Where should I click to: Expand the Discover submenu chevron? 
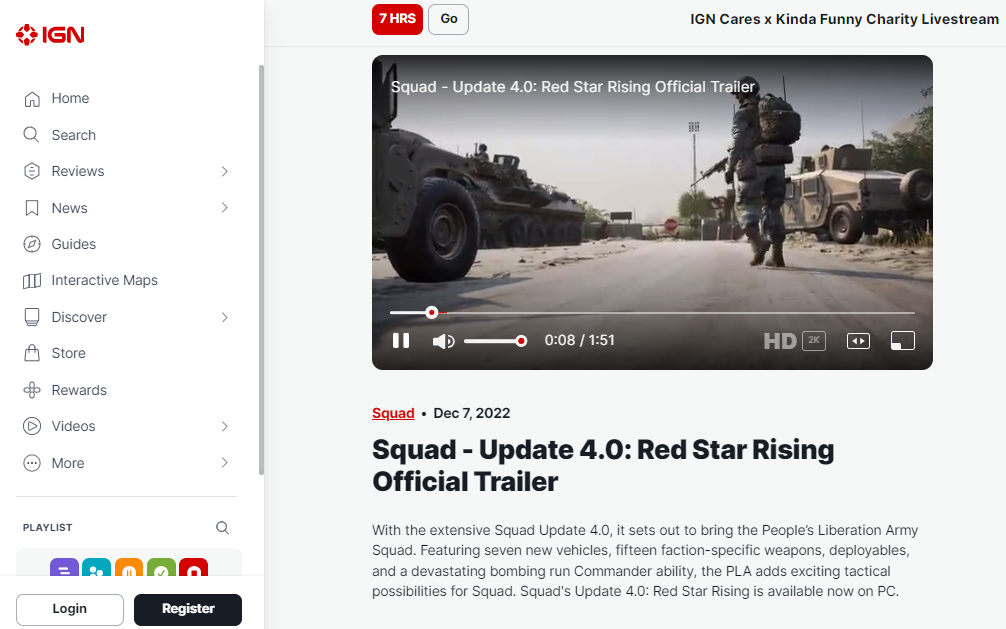(225, 317)
